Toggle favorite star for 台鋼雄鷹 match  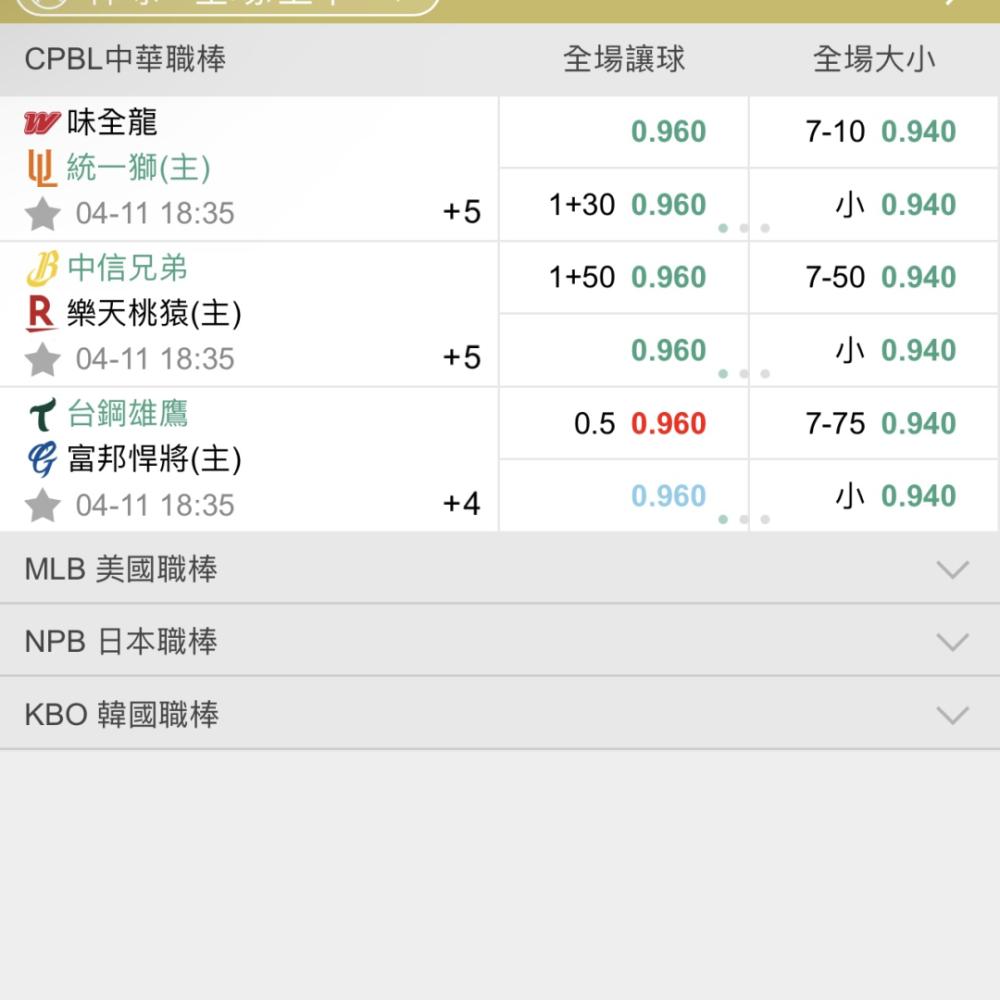click(43, 505)
